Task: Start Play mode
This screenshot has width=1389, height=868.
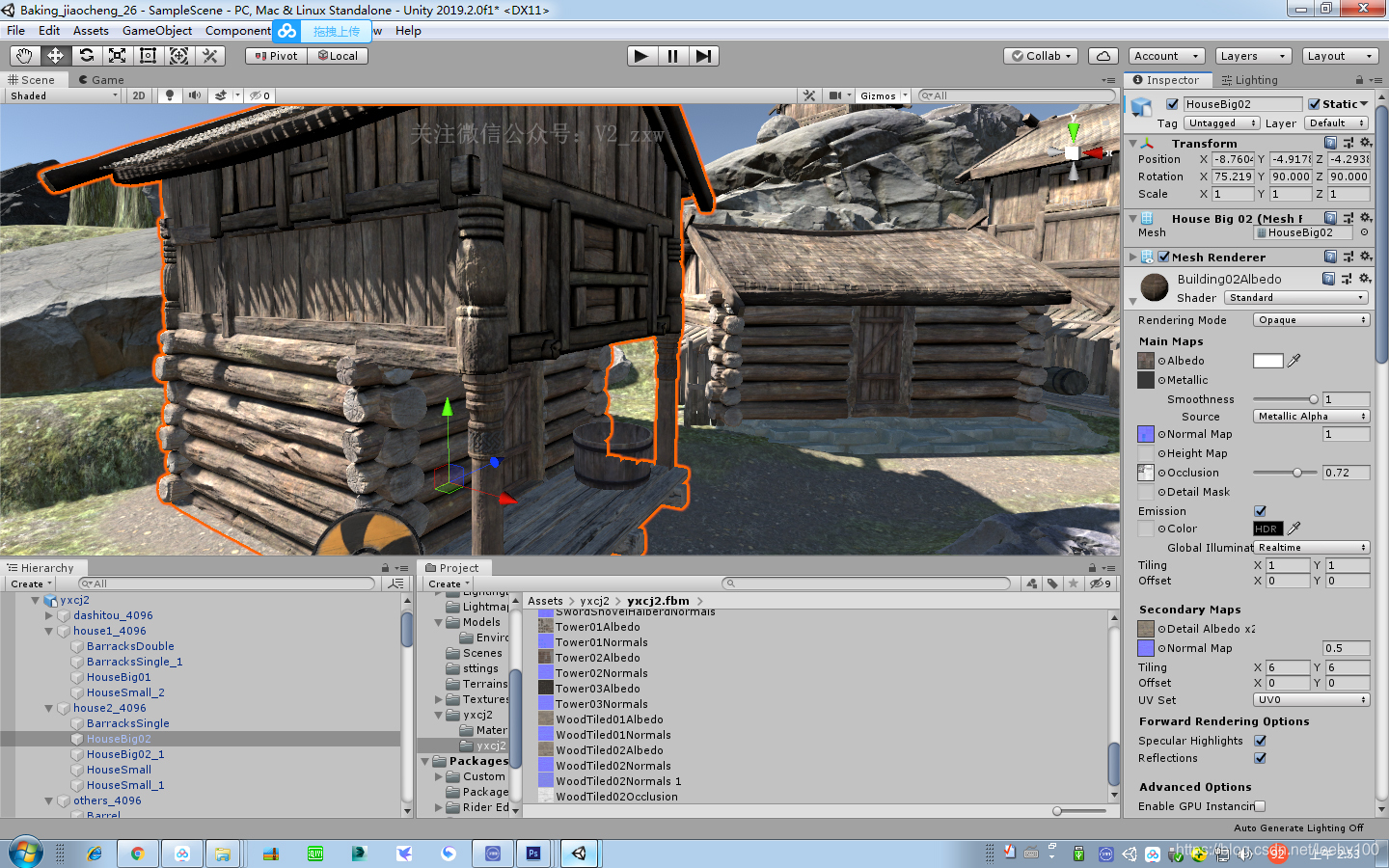Action: pos(641,56)
